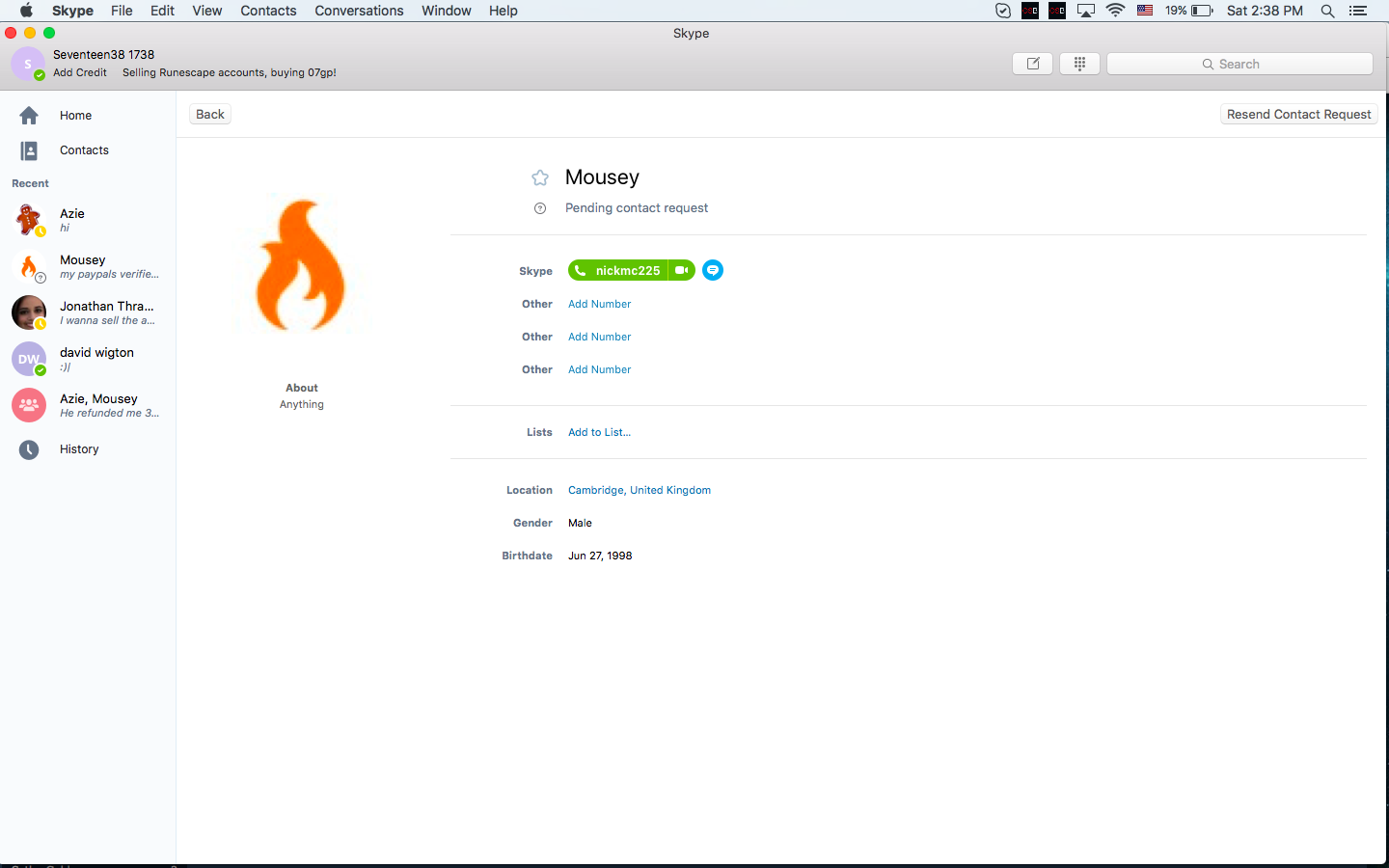Open Mousey's flame avatar in Recent

pos(29,266)
